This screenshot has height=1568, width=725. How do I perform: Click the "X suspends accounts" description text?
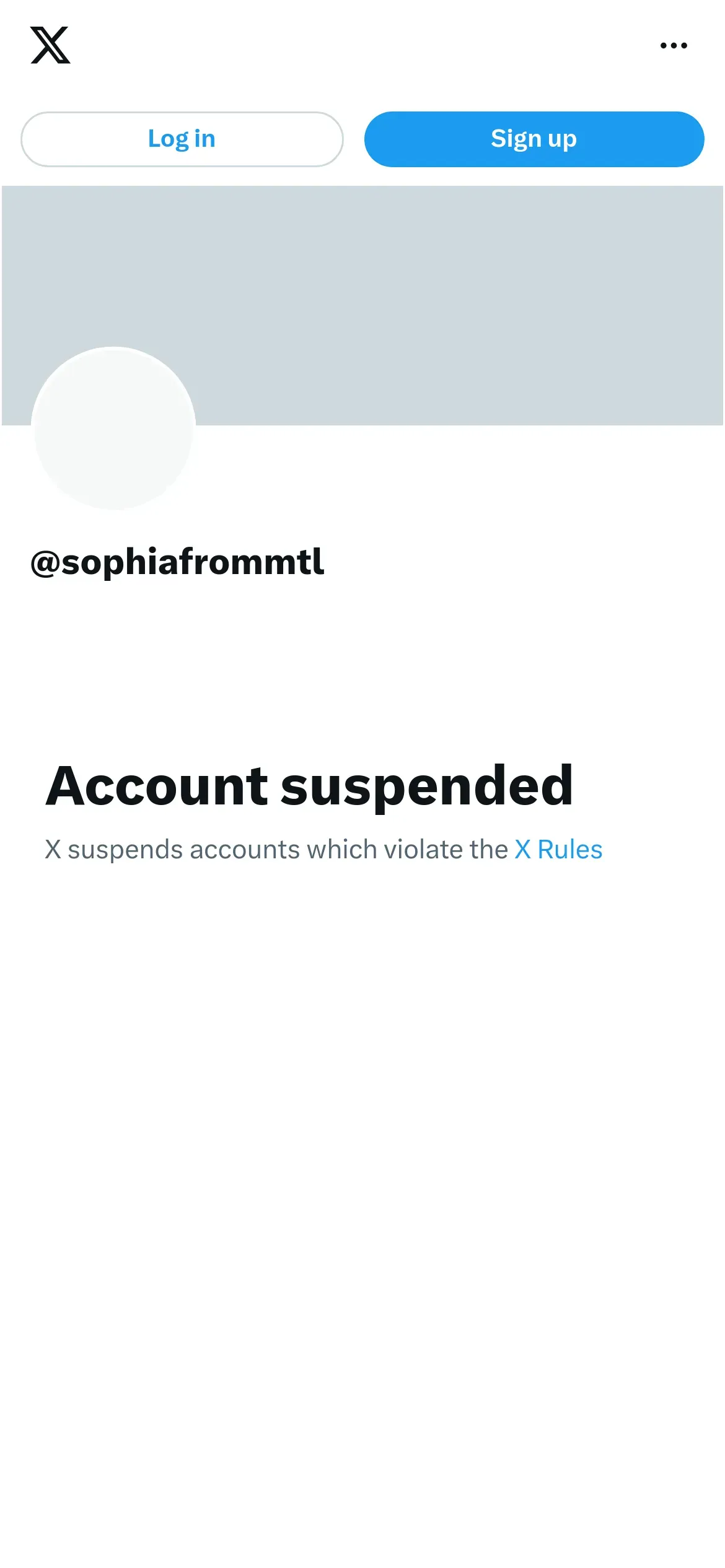(x=276, y=850)
